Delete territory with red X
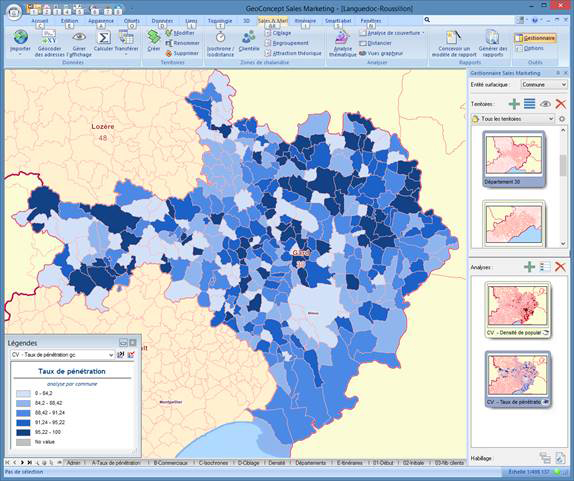Viewport: 574px width, 481px height. (x=560, y=104)
